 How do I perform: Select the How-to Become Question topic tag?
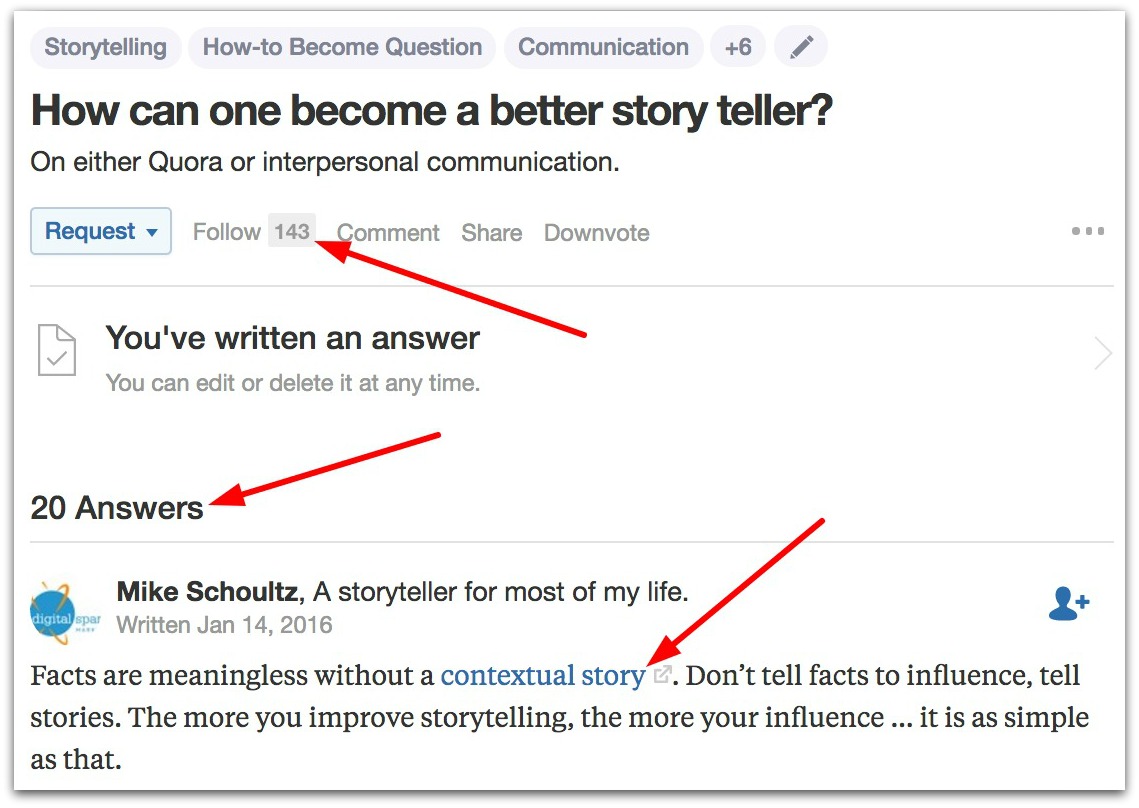click(x=342, y=47)
